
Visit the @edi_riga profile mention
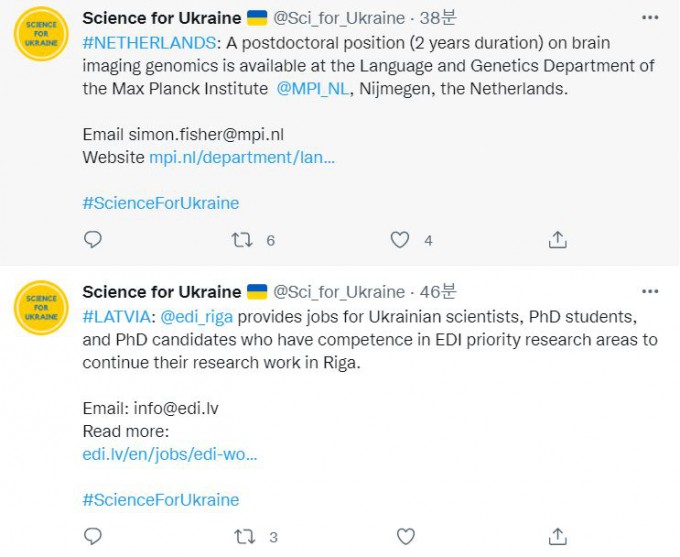[x=195, y=316]
